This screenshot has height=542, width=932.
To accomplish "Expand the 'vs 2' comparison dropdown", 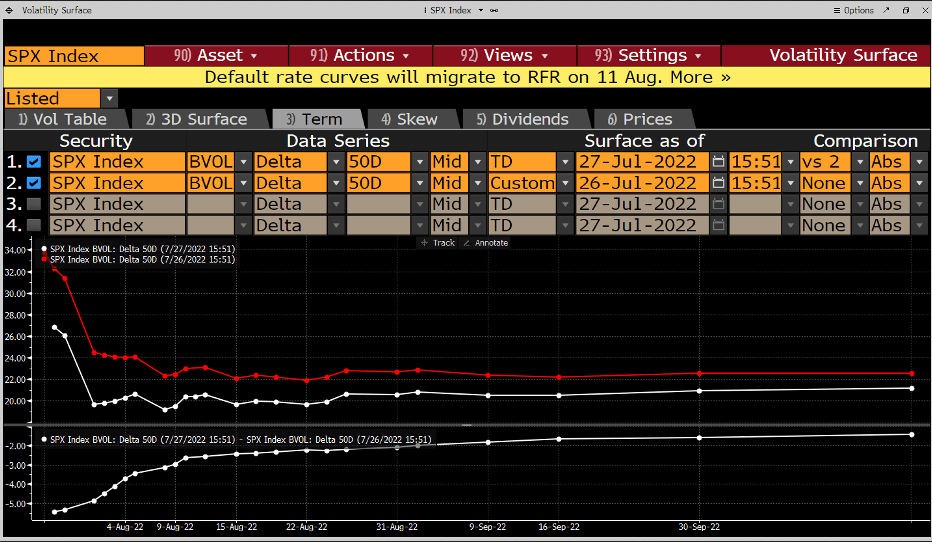I will [860, 162].
